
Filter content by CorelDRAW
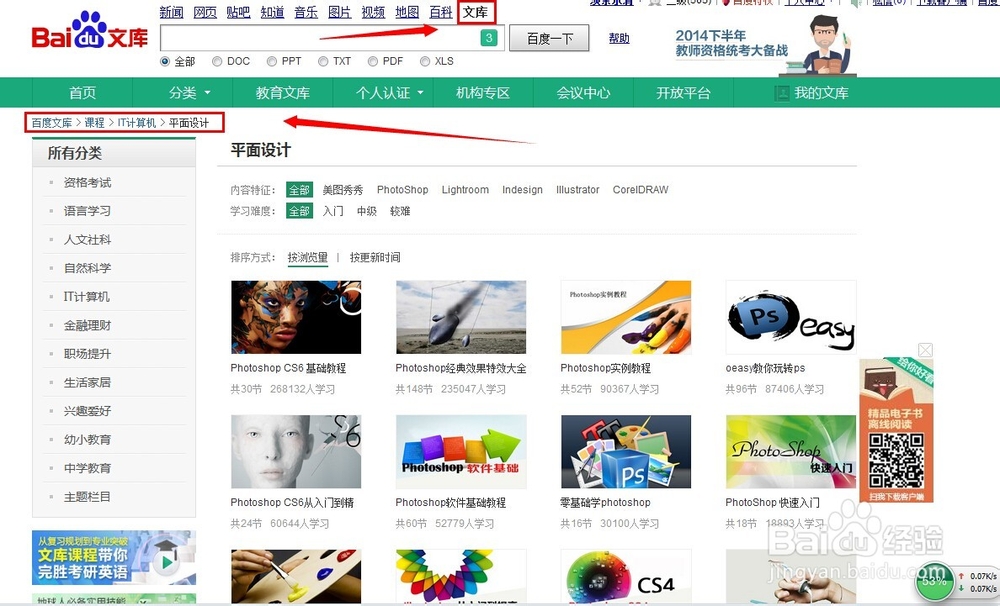[640, 190]
